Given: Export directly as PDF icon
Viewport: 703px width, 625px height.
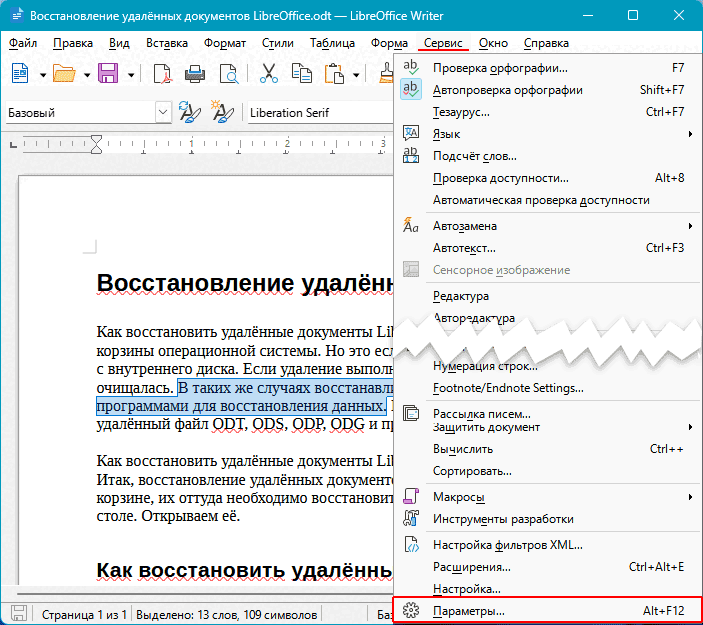Looking at the screenshot, I should pyautogui.click(x=162, y=74).
